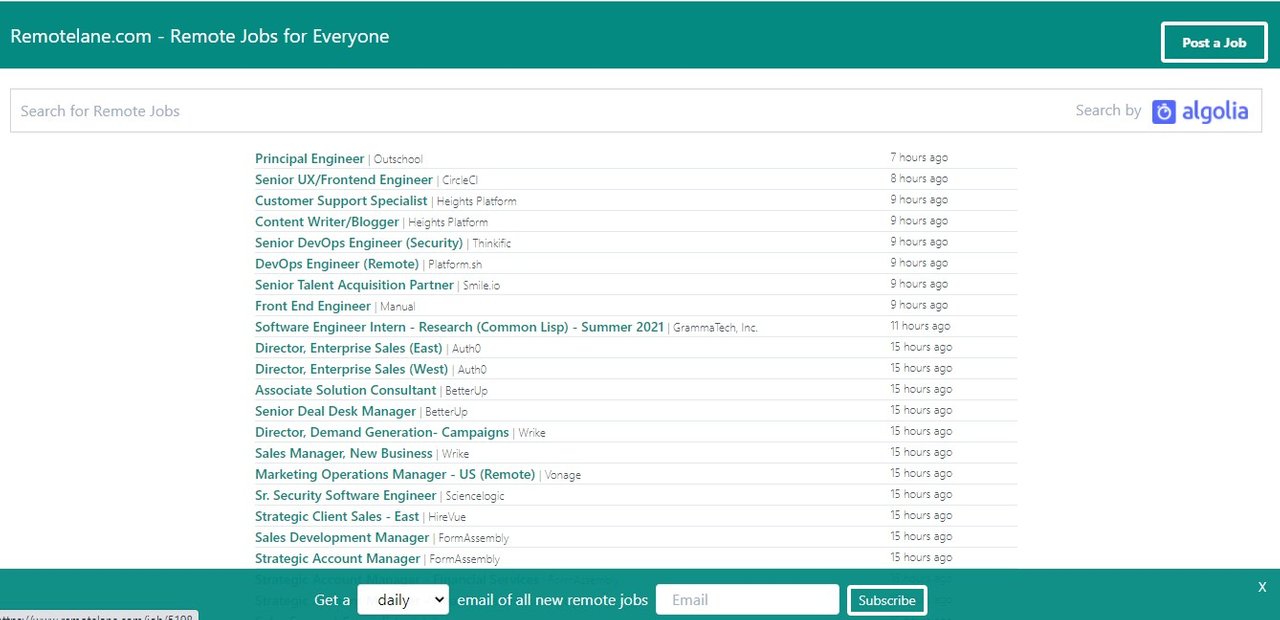Screen dimensions: 1280x620
Task: Click the Email input field
Action: coord(747,600)
